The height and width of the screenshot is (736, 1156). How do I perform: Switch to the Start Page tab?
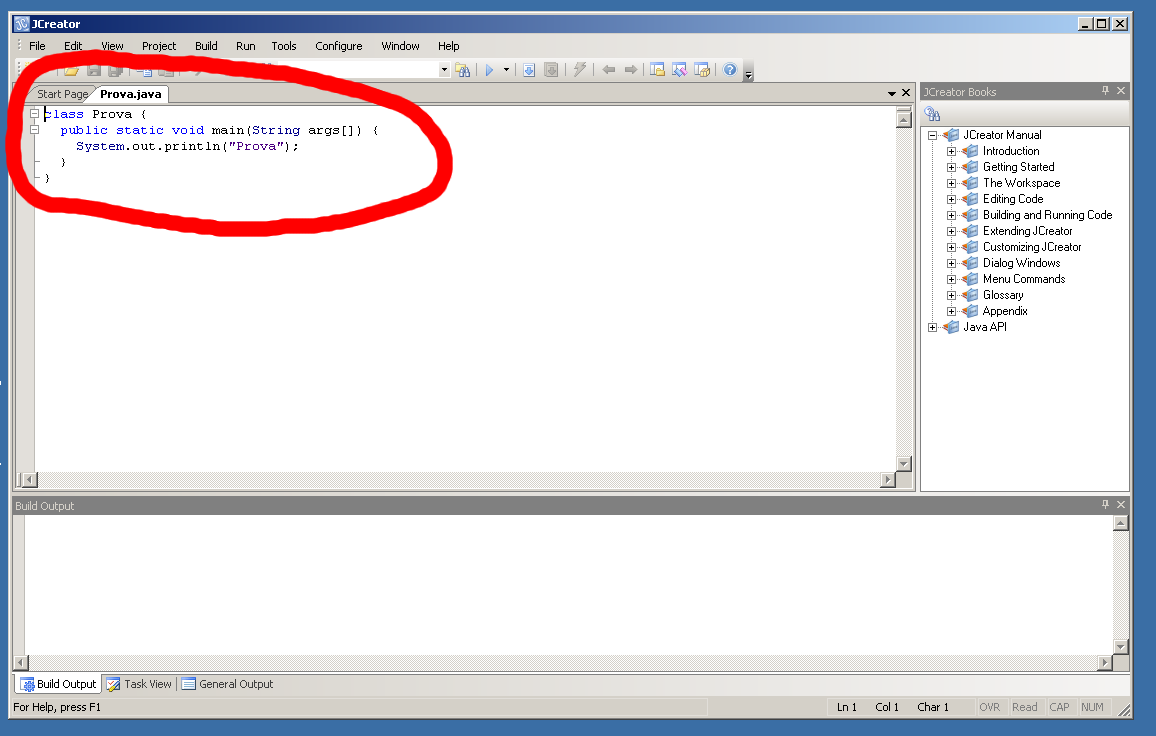click(x=62, y=94)
